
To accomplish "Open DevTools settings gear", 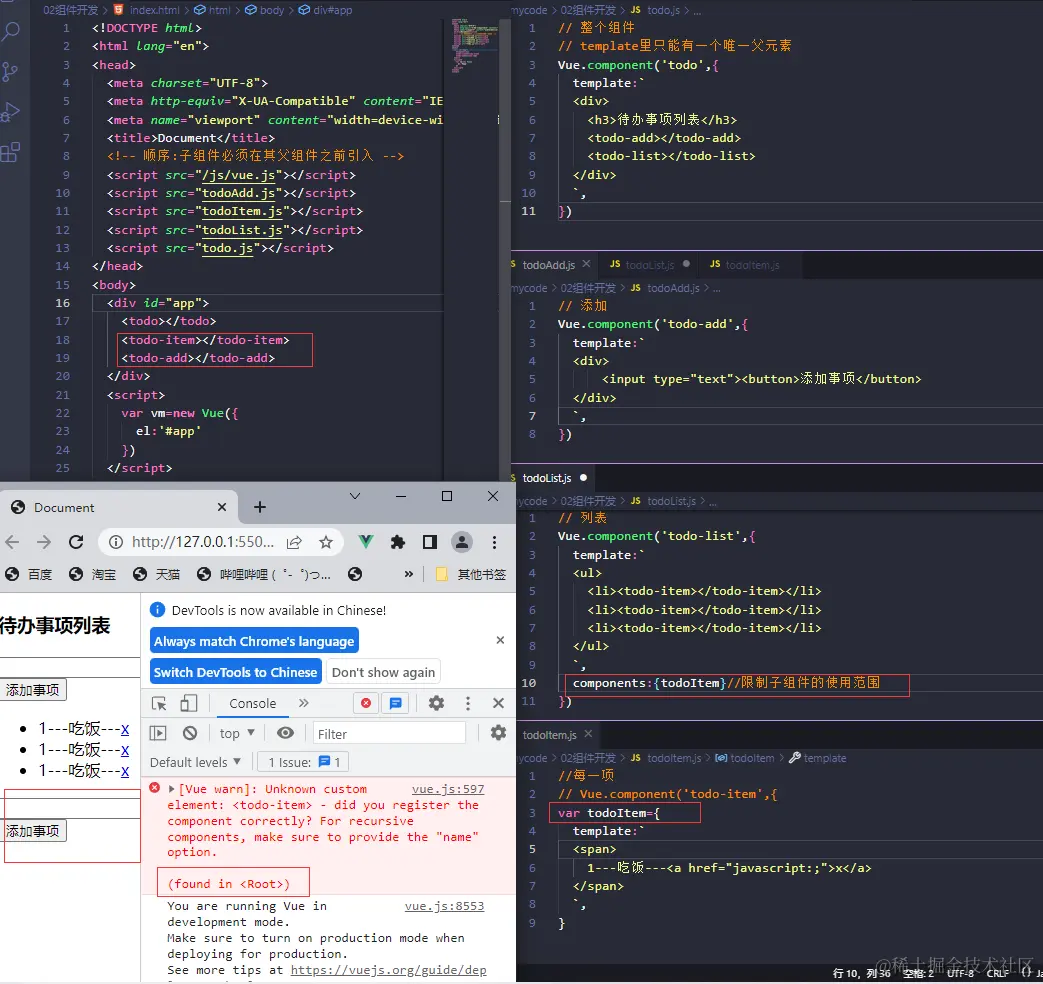I will coord(436,703).
